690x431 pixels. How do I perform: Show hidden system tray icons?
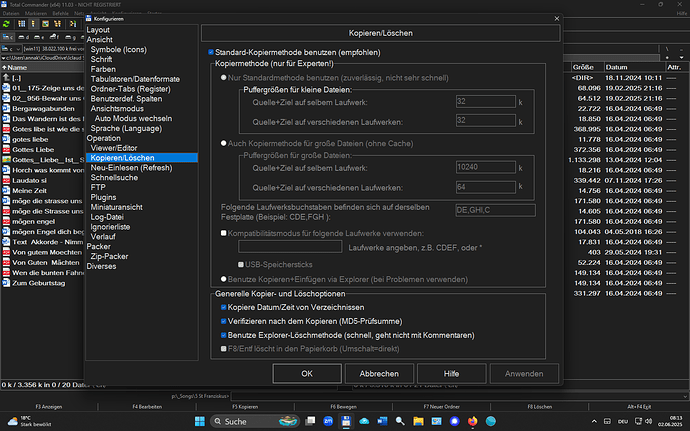tap(594, 421)
